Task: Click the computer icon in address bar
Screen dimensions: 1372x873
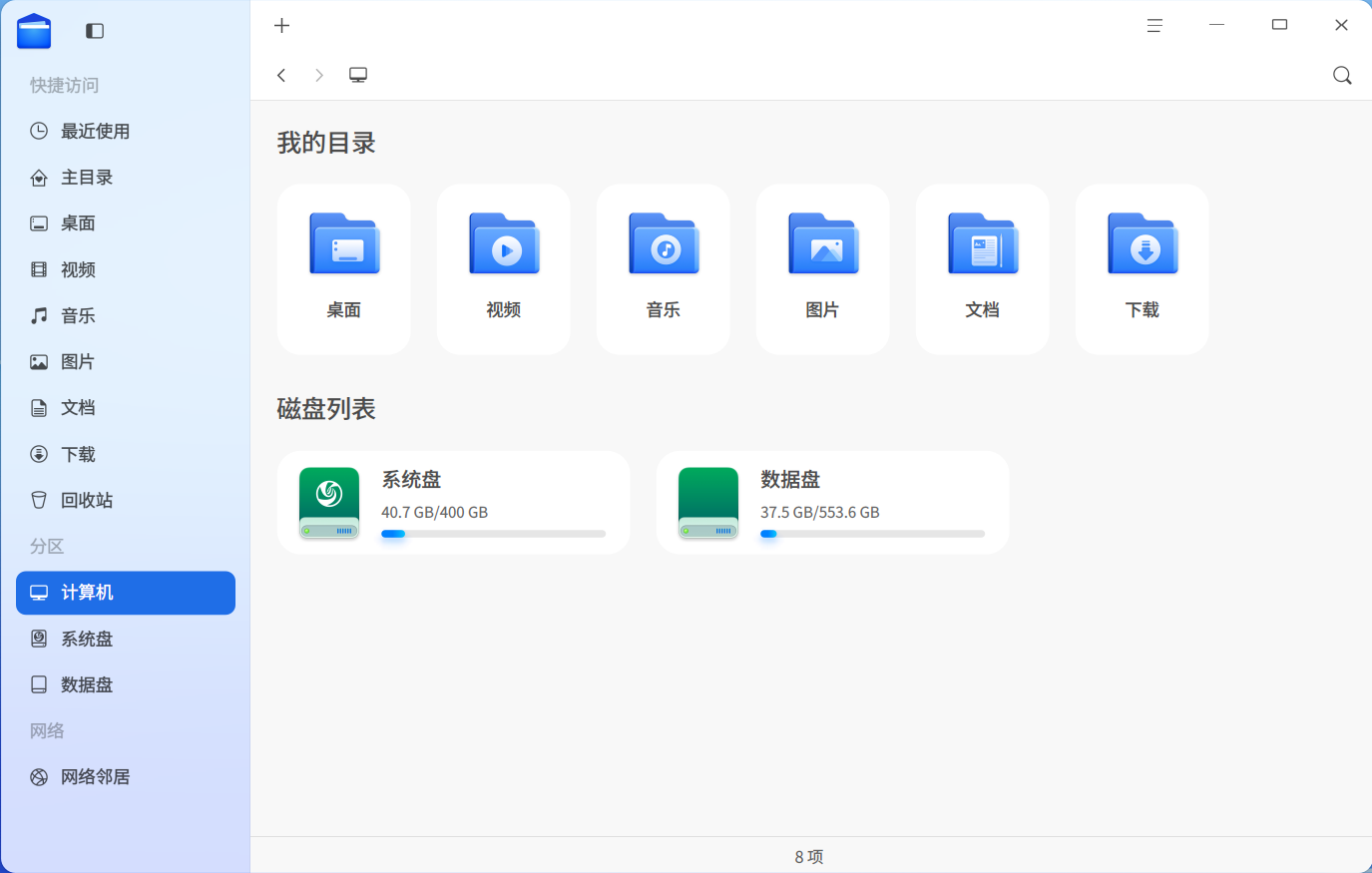Action: [358, 75]
